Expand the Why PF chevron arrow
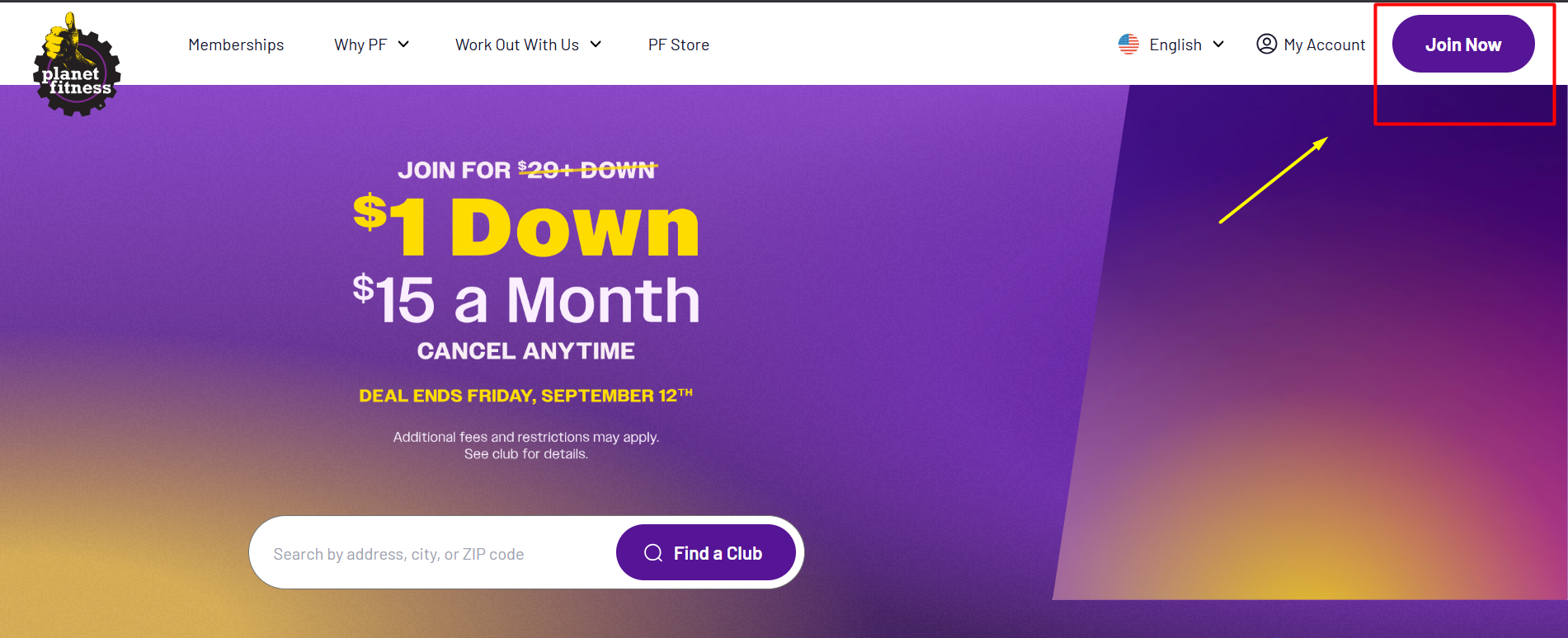 click(x=403, y=45)
